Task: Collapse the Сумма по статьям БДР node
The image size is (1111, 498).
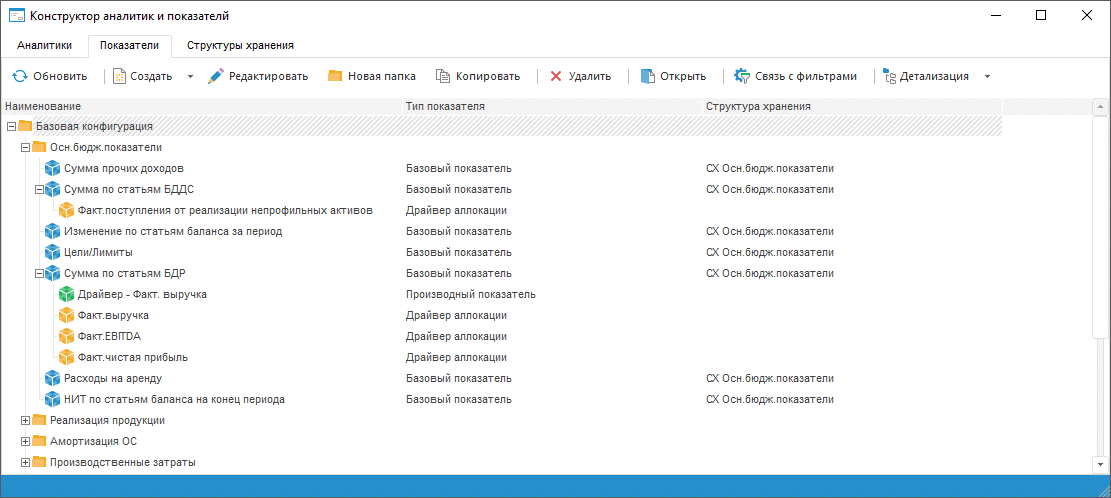Action: pos(39,273)
